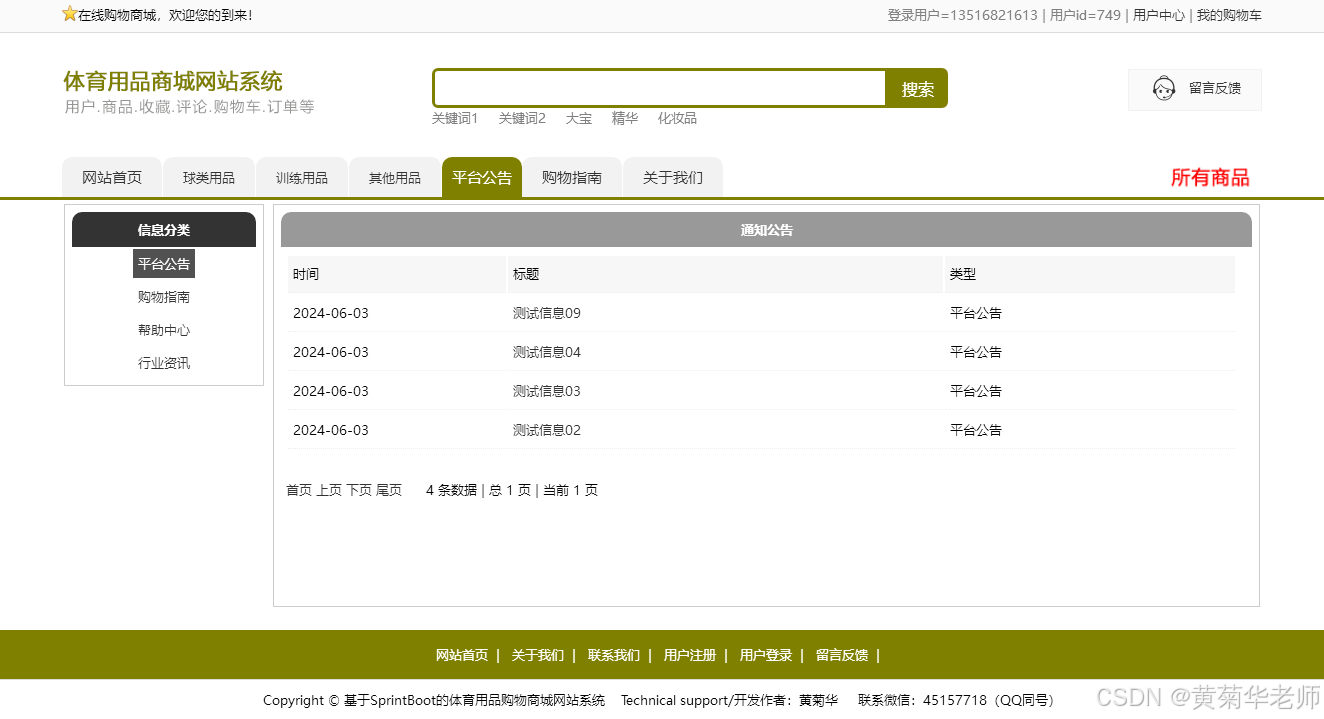
Task: Open the 其他用品 navigation tab
Action: (395, 178)
